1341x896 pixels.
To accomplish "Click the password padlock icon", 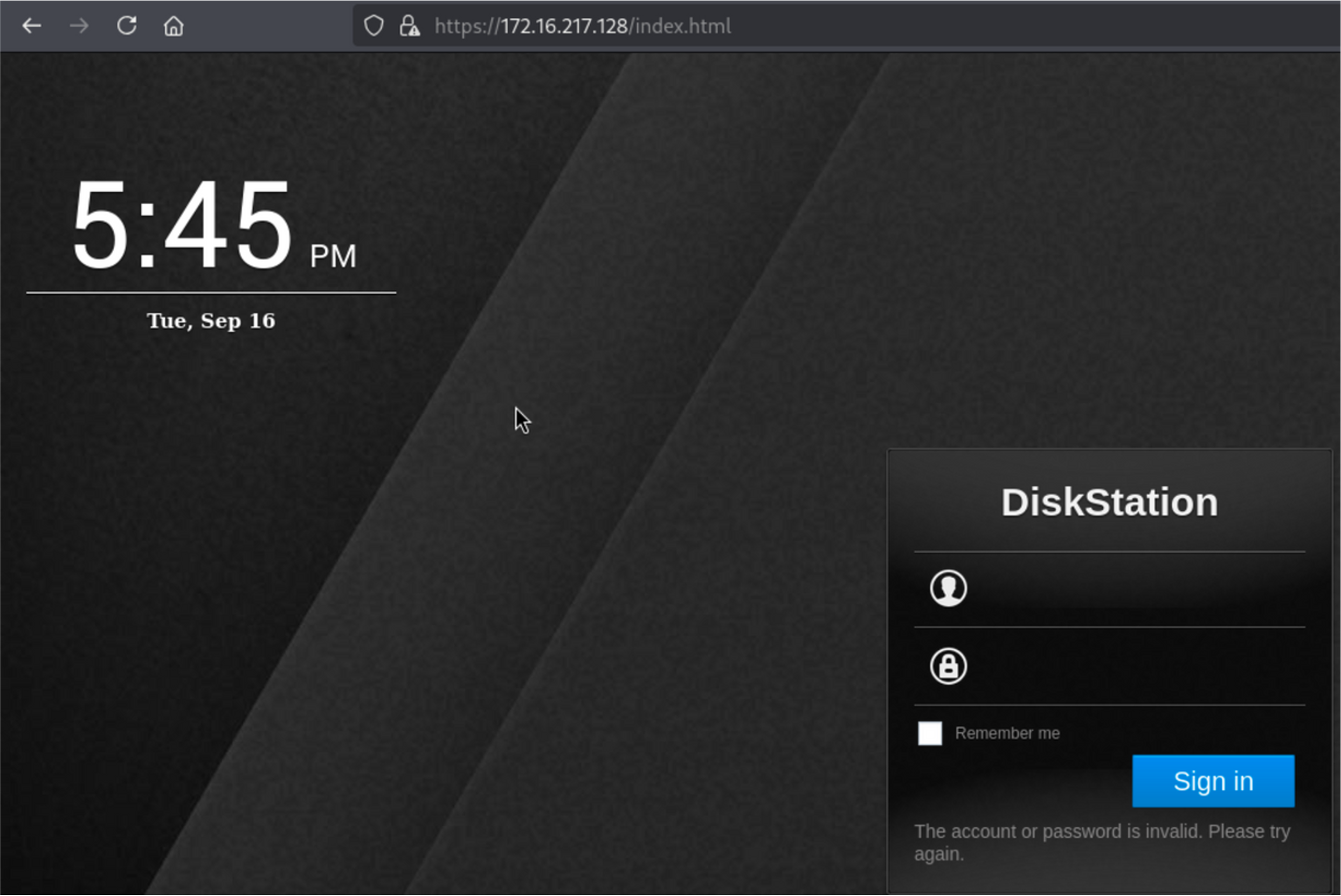I will click(x=948, y=666).
